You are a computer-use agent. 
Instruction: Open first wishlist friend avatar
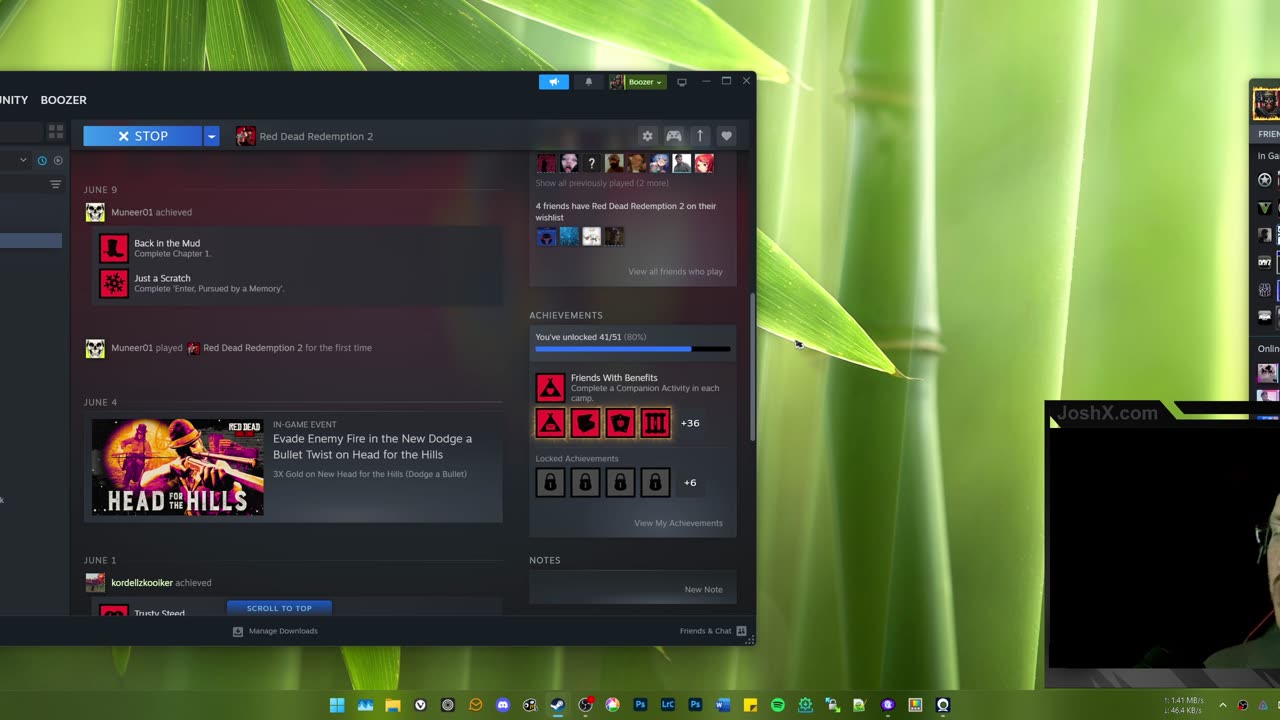point(546,236)
